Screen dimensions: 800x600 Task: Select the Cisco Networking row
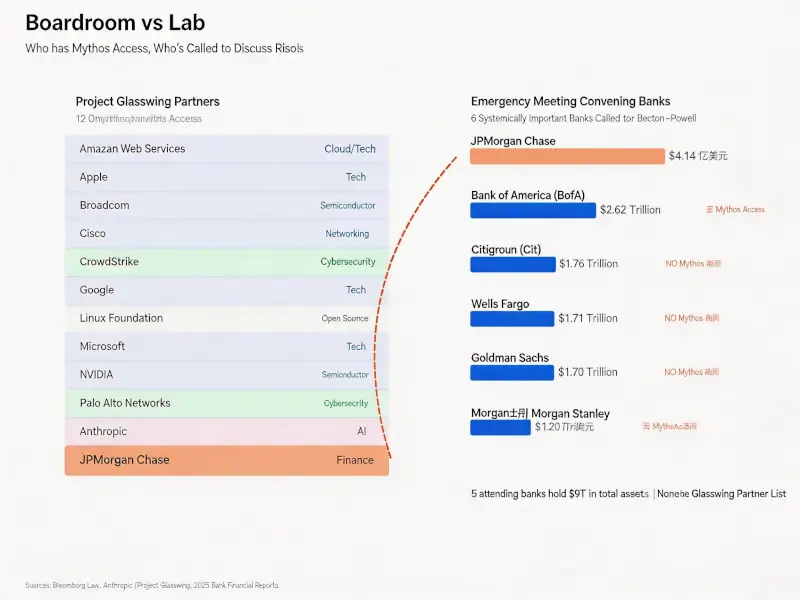[227, 233]
